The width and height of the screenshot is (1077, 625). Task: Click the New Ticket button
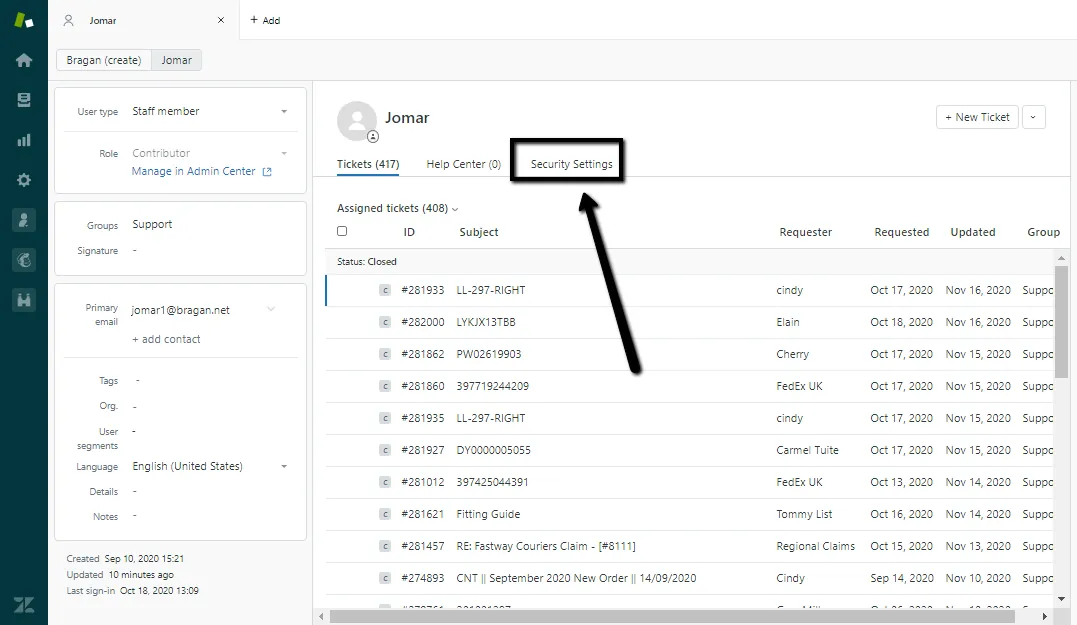tap(977, 117)
